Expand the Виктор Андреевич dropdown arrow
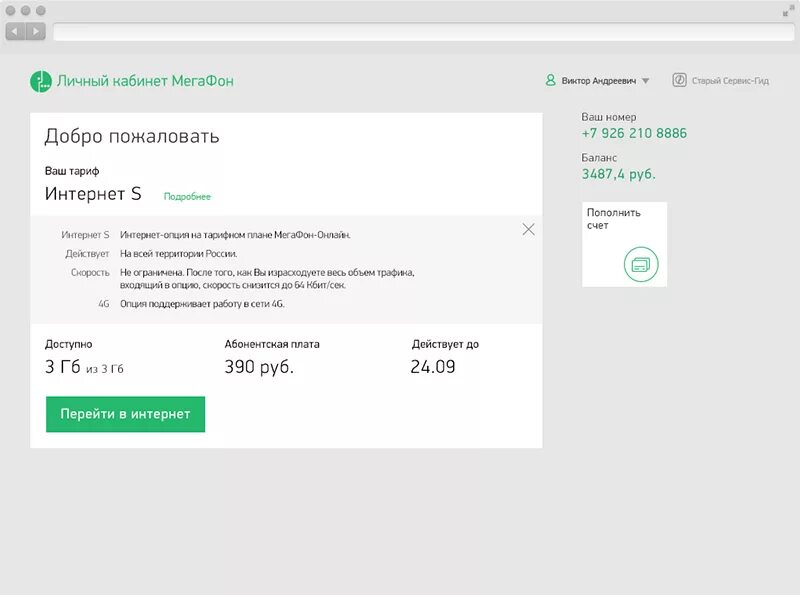The height and width of the screenshot is (595, 800). 645,81
